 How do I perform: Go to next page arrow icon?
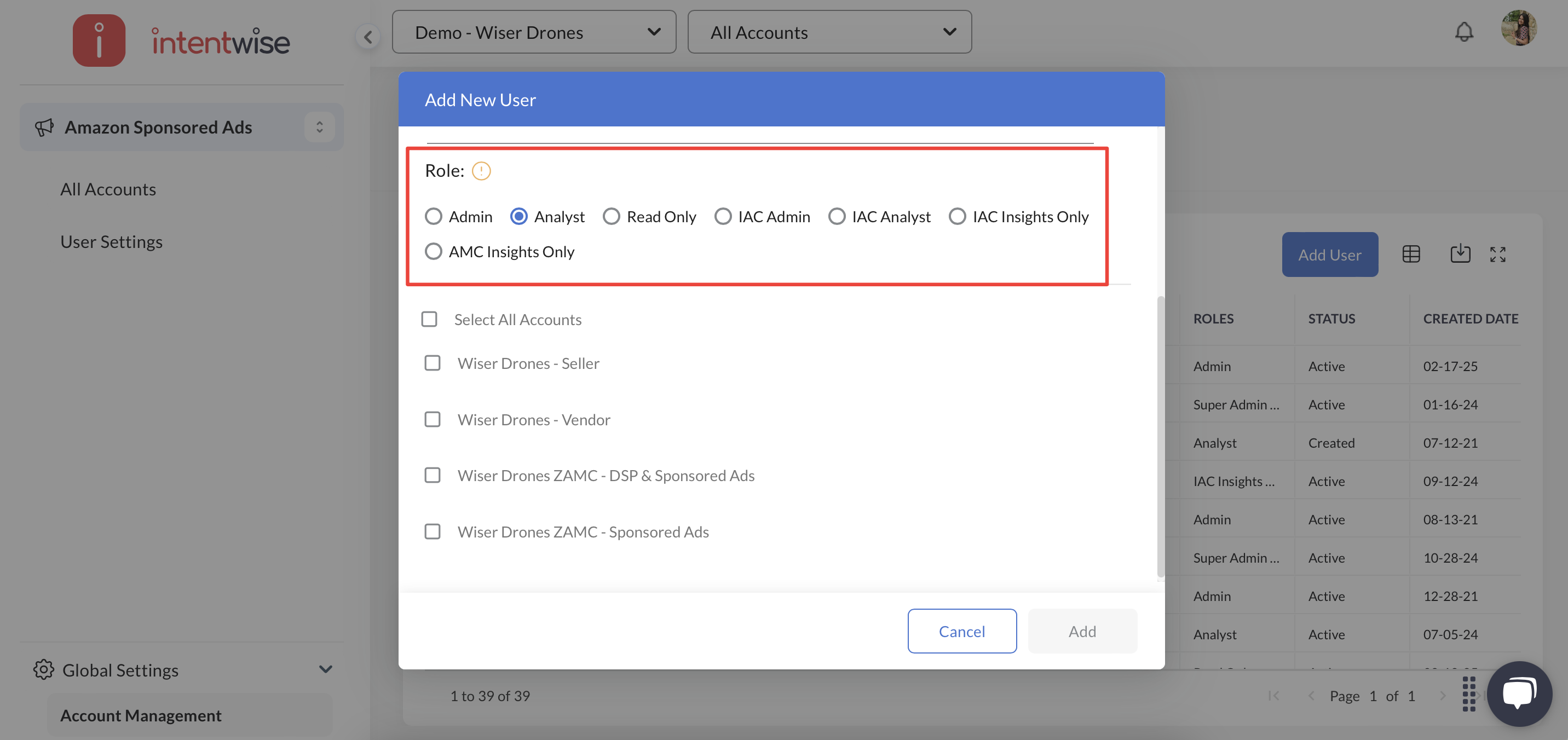tap(1442, 696)
